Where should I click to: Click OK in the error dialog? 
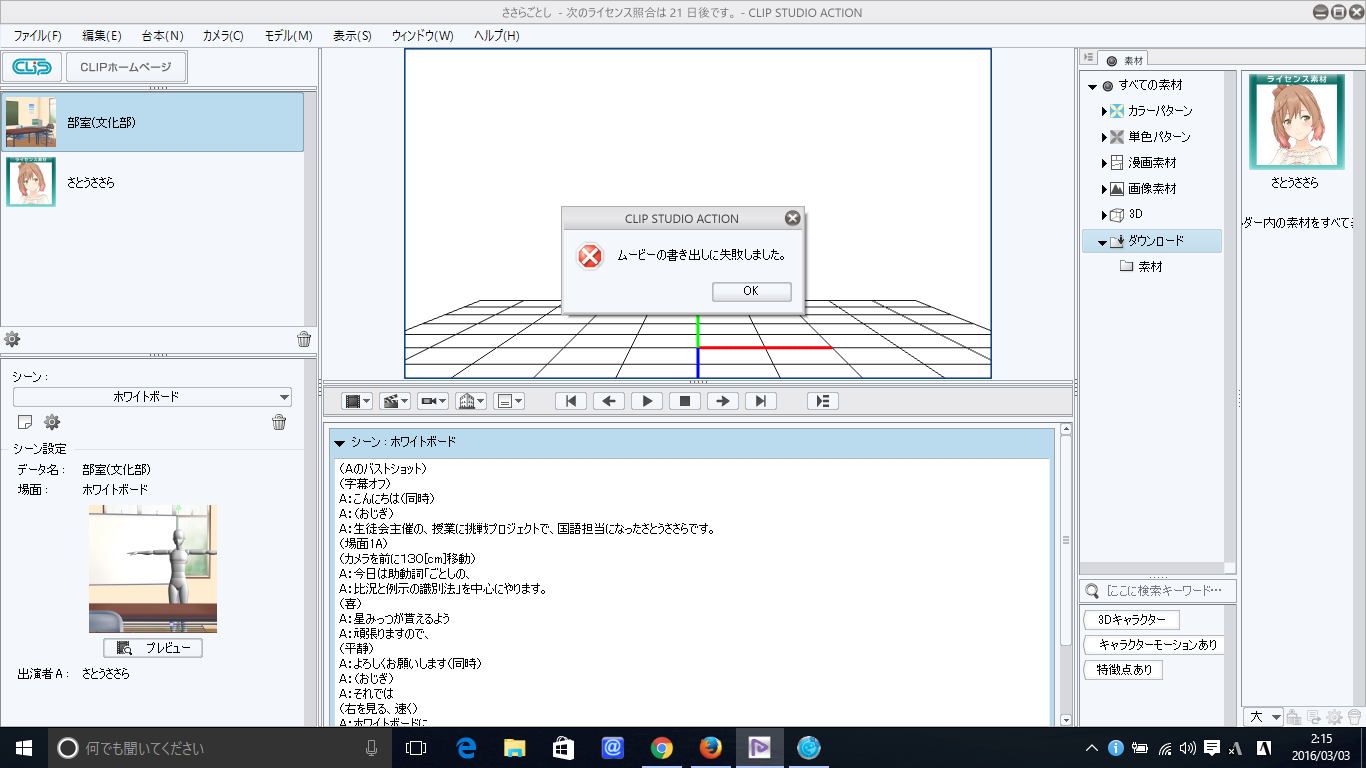coord(751,291)
